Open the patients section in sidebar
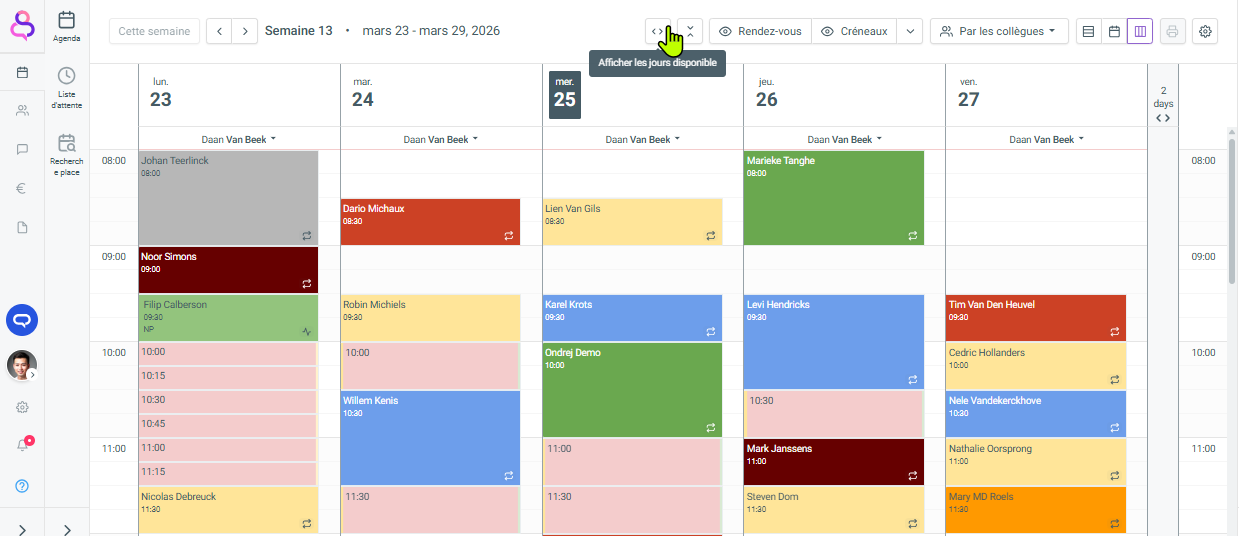Screen dimensions: 1239x536 click(x=22, y=110)
